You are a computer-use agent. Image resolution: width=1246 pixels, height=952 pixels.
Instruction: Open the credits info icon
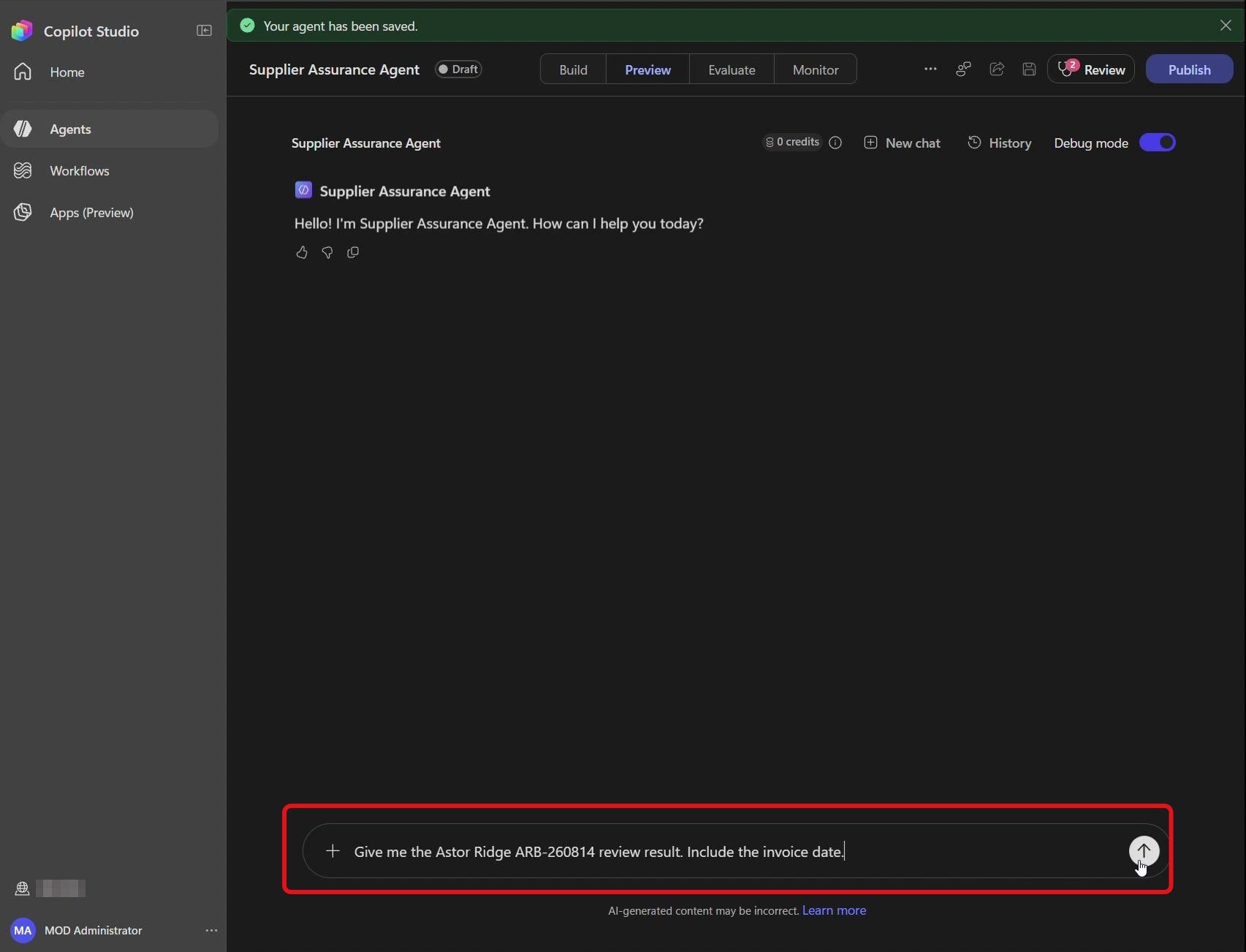pyautogui.click(x=835, y=143)
